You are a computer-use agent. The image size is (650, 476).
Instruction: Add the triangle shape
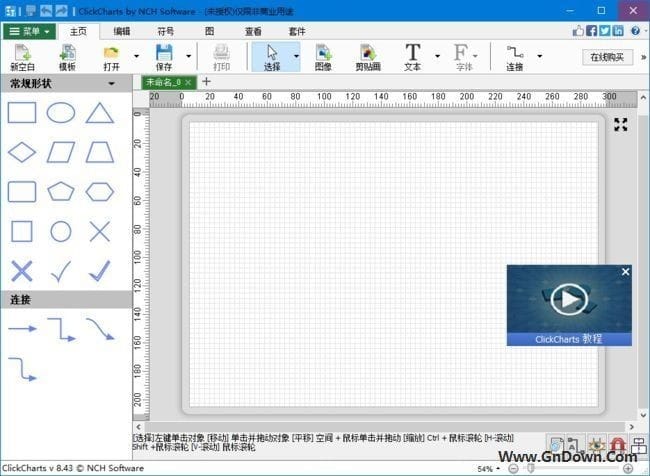point(99,113)
